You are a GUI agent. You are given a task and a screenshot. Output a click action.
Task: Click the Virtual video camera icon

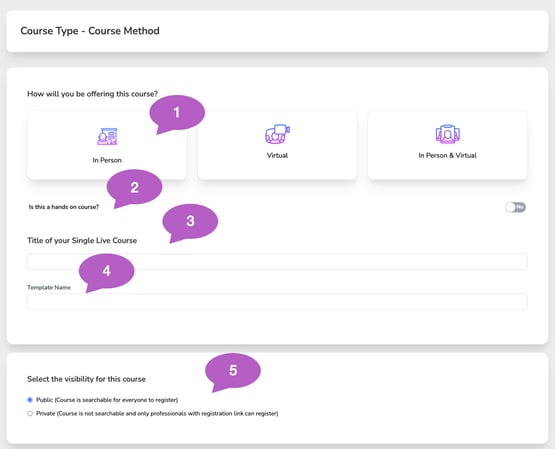[x=278, y=134]
